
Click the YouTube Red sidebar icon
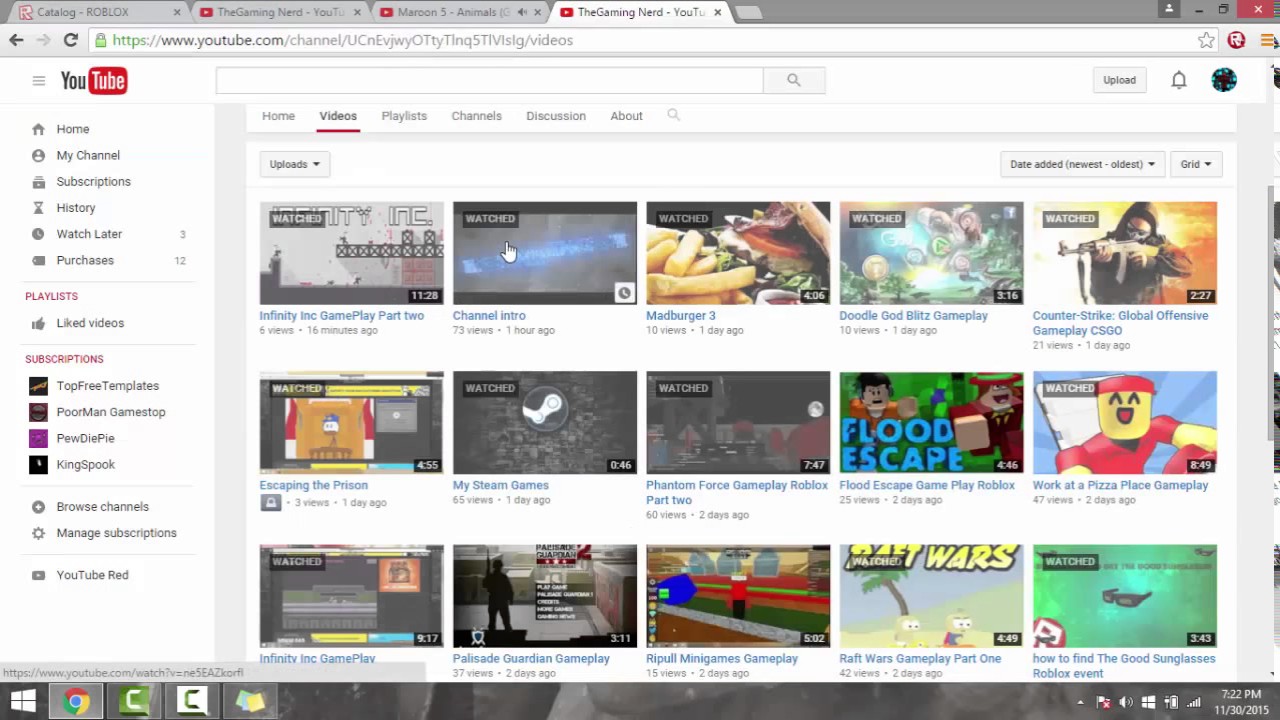click(38, 575)
